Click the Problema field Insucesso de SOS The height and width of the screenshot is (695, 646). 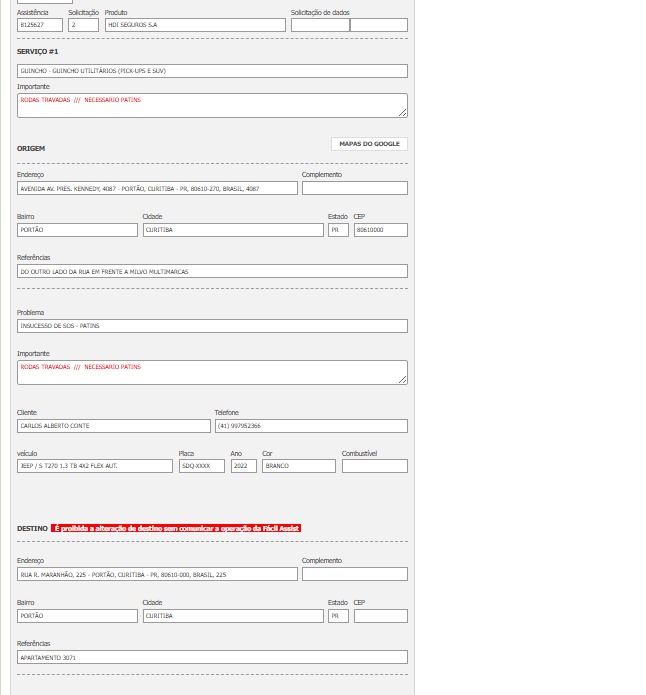(212, 326)
